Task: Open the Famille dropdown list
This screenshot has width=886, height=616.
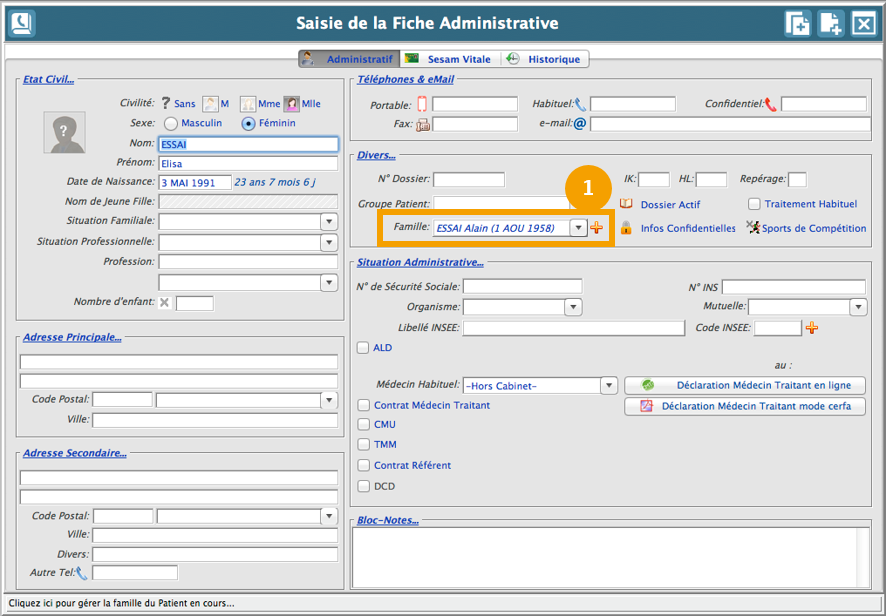Action: (577, 228)
